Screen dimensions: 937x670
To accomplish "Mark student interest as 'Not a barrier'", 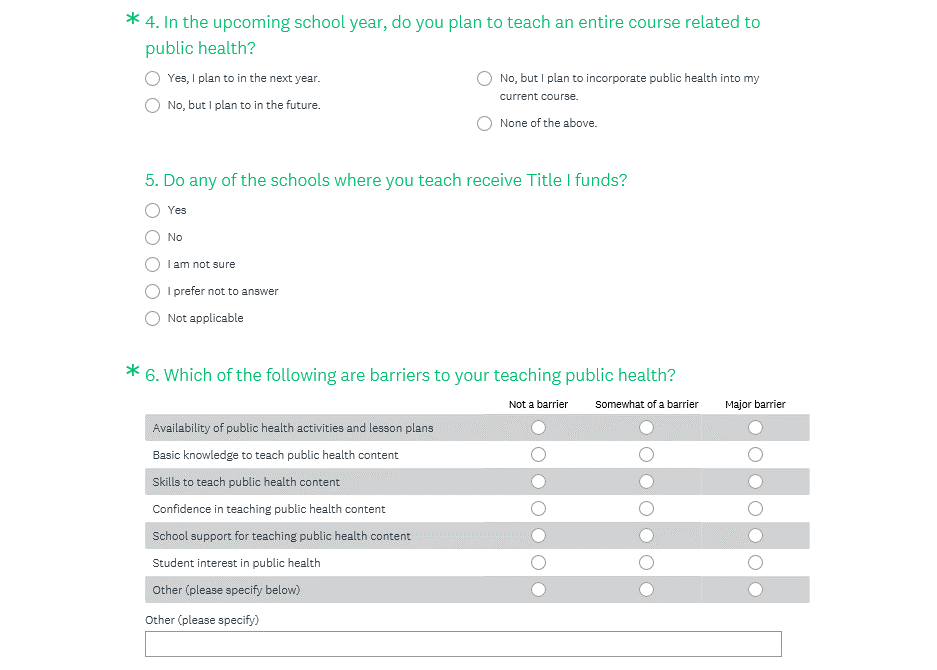I will click(x=538, y=563).
